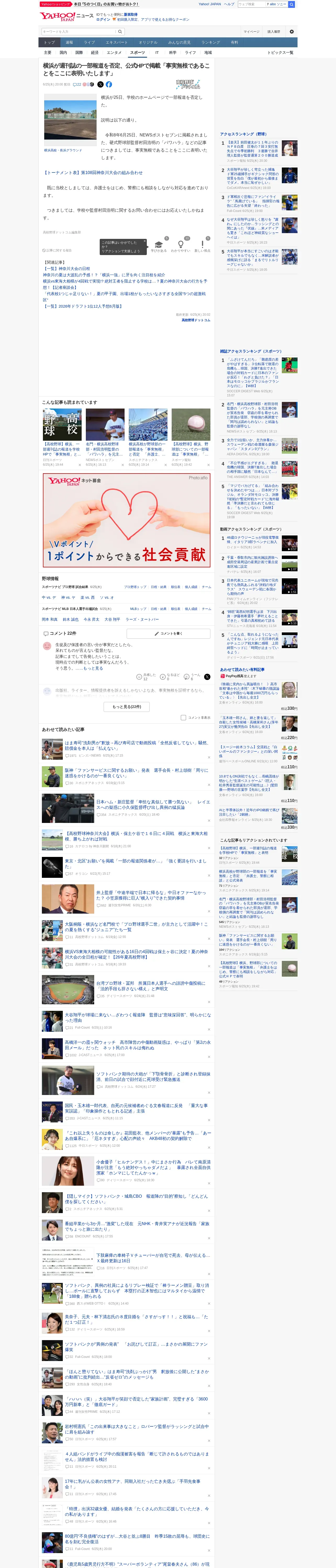This screenshot has height=1568, width=336.
Task: Click もっと見る(22件) comments button
Action: click(127, 707)
